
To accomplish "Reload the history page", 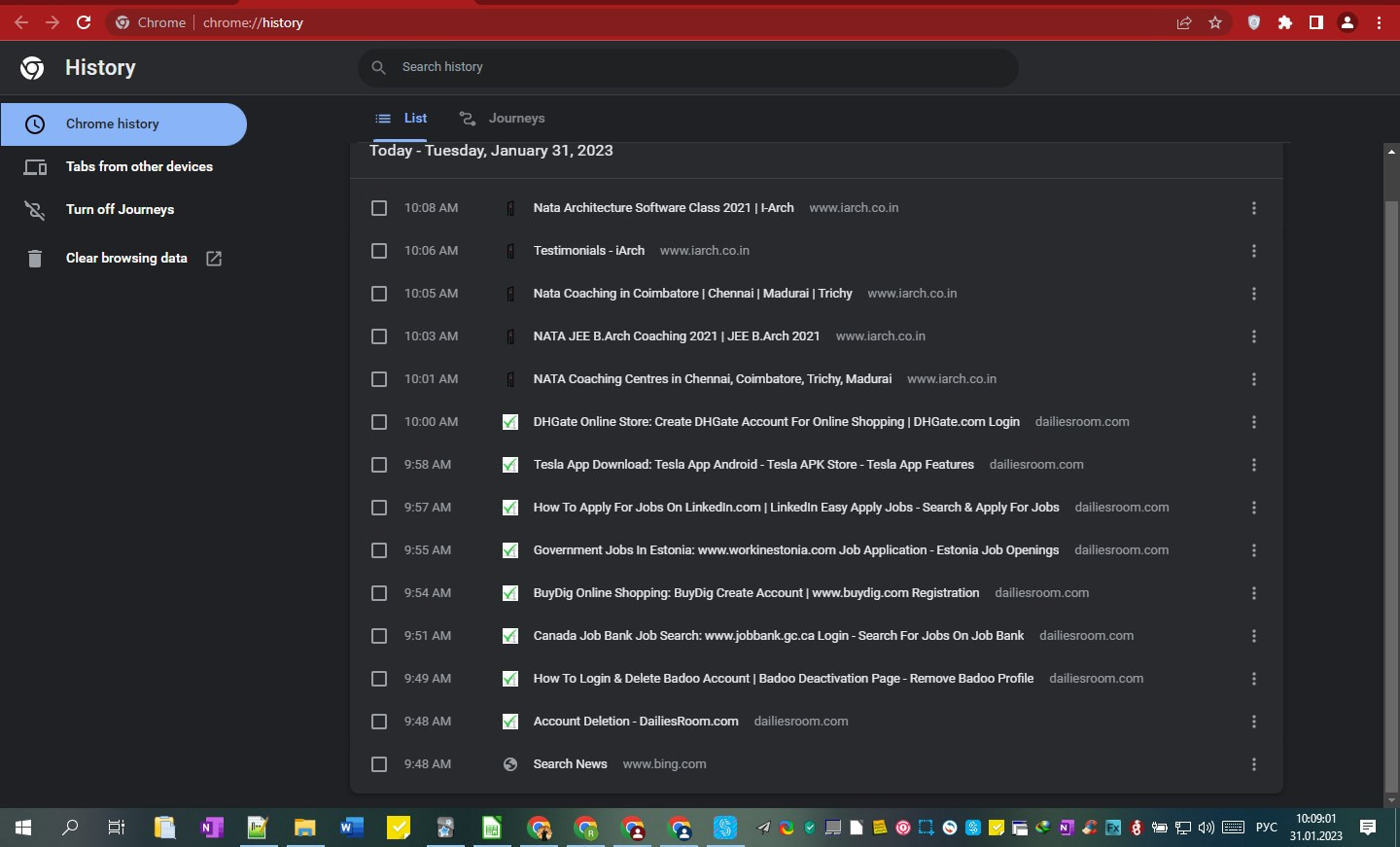I will tap(84, 22).
